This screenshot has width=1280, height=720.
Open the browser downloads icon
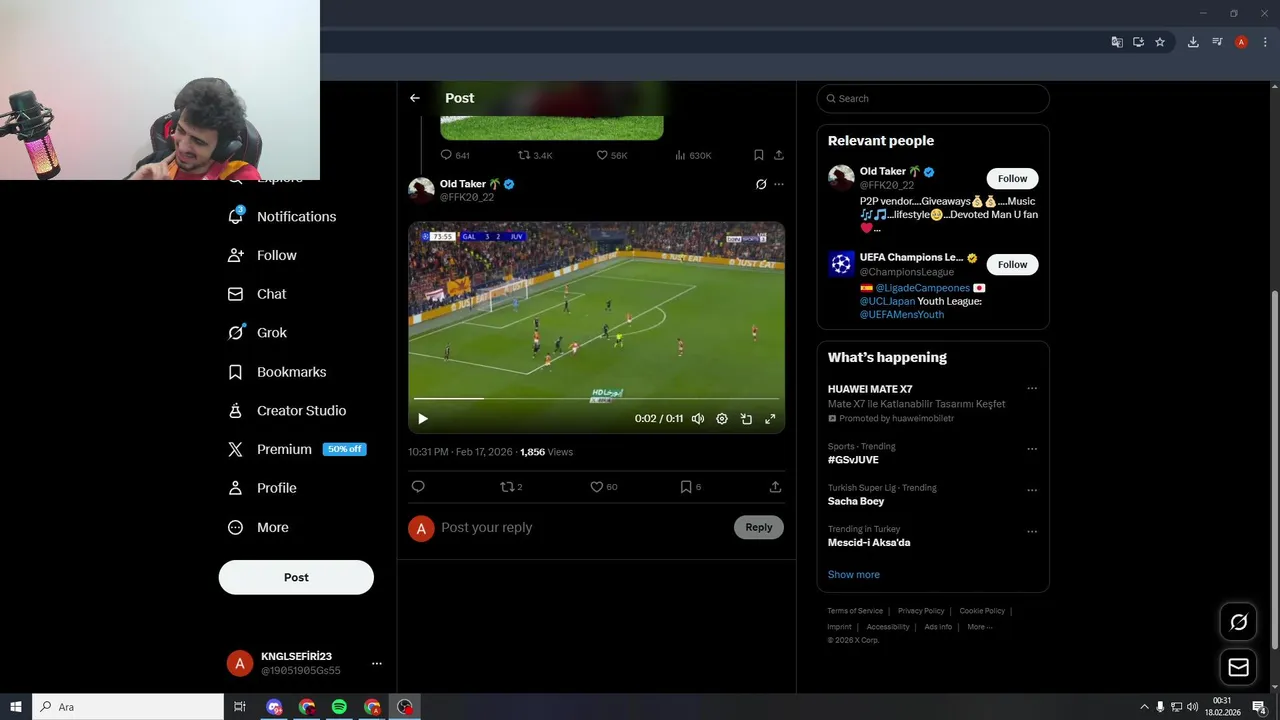coord(1193,42)
